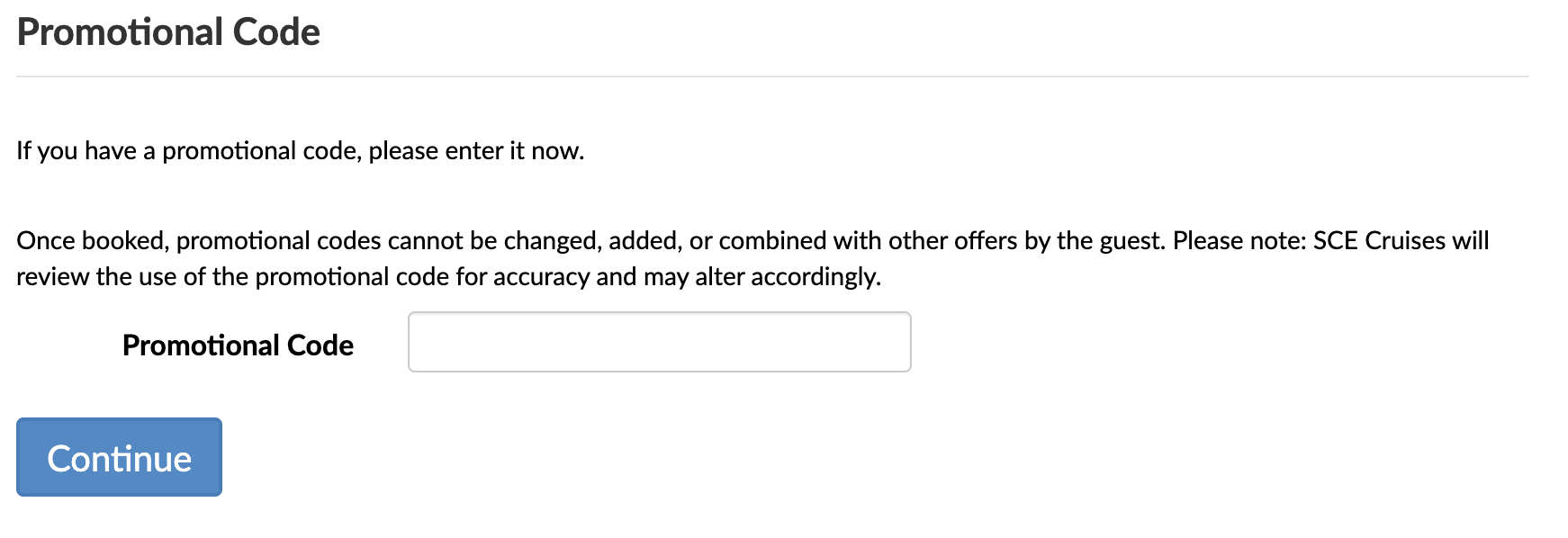Click the horizontal divider under the heading
Screen dimensions: 1568x538
pos(772,76)
